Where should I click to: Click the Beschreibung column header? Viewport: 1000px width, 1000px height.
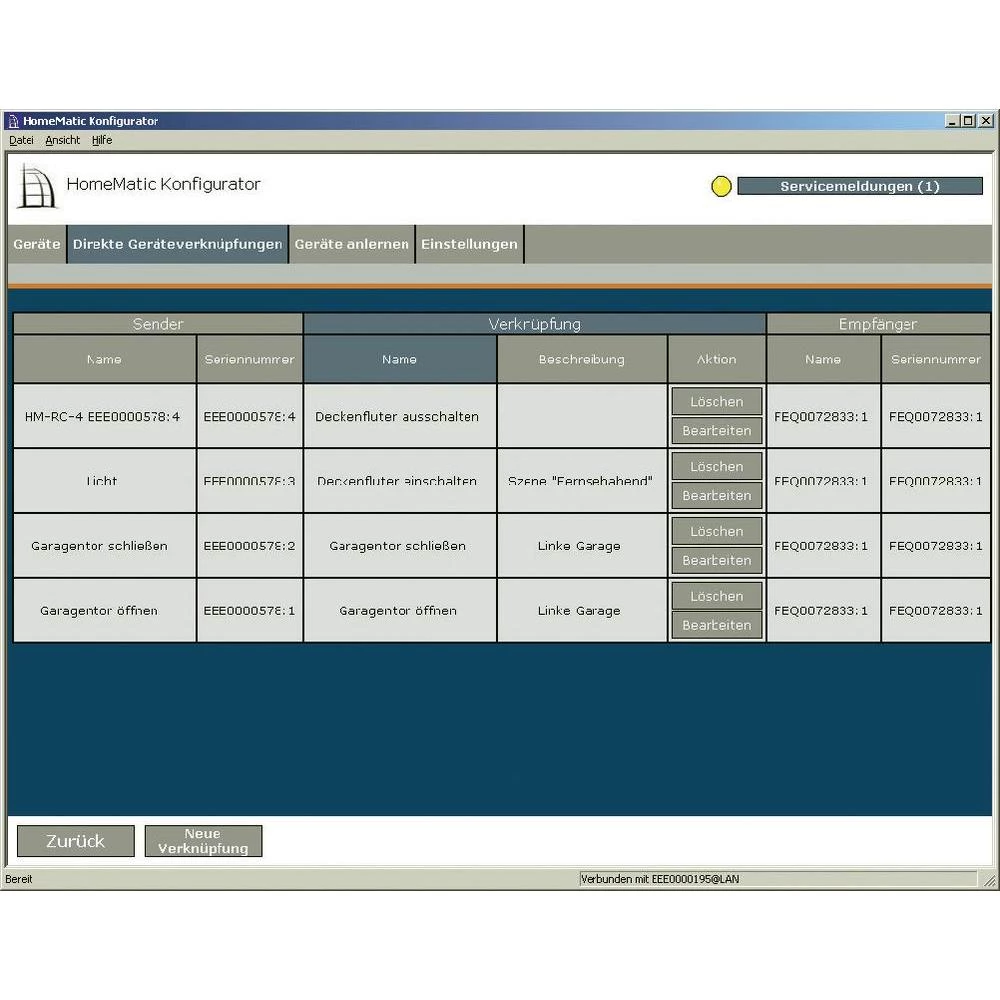[x=581, y=359]
